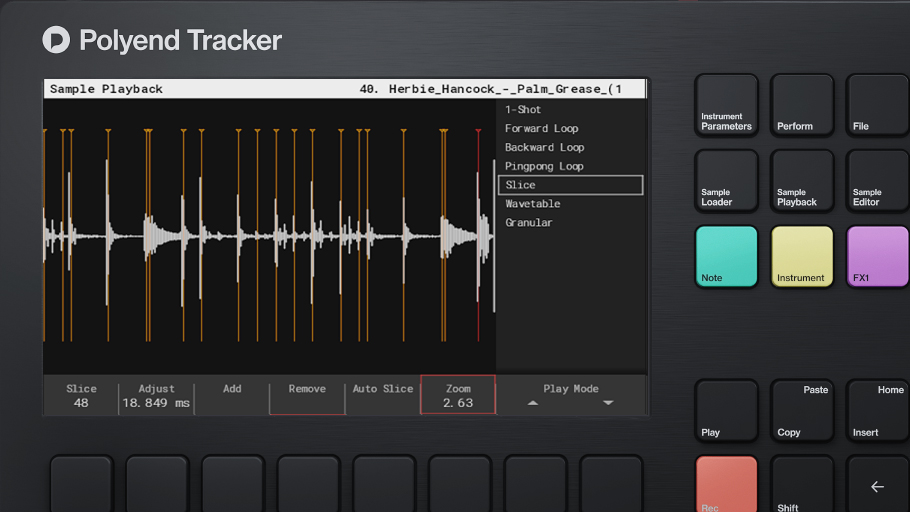Tap the purple FX1 pad
This screenshot has width=910, height=512.
point(878,257)
